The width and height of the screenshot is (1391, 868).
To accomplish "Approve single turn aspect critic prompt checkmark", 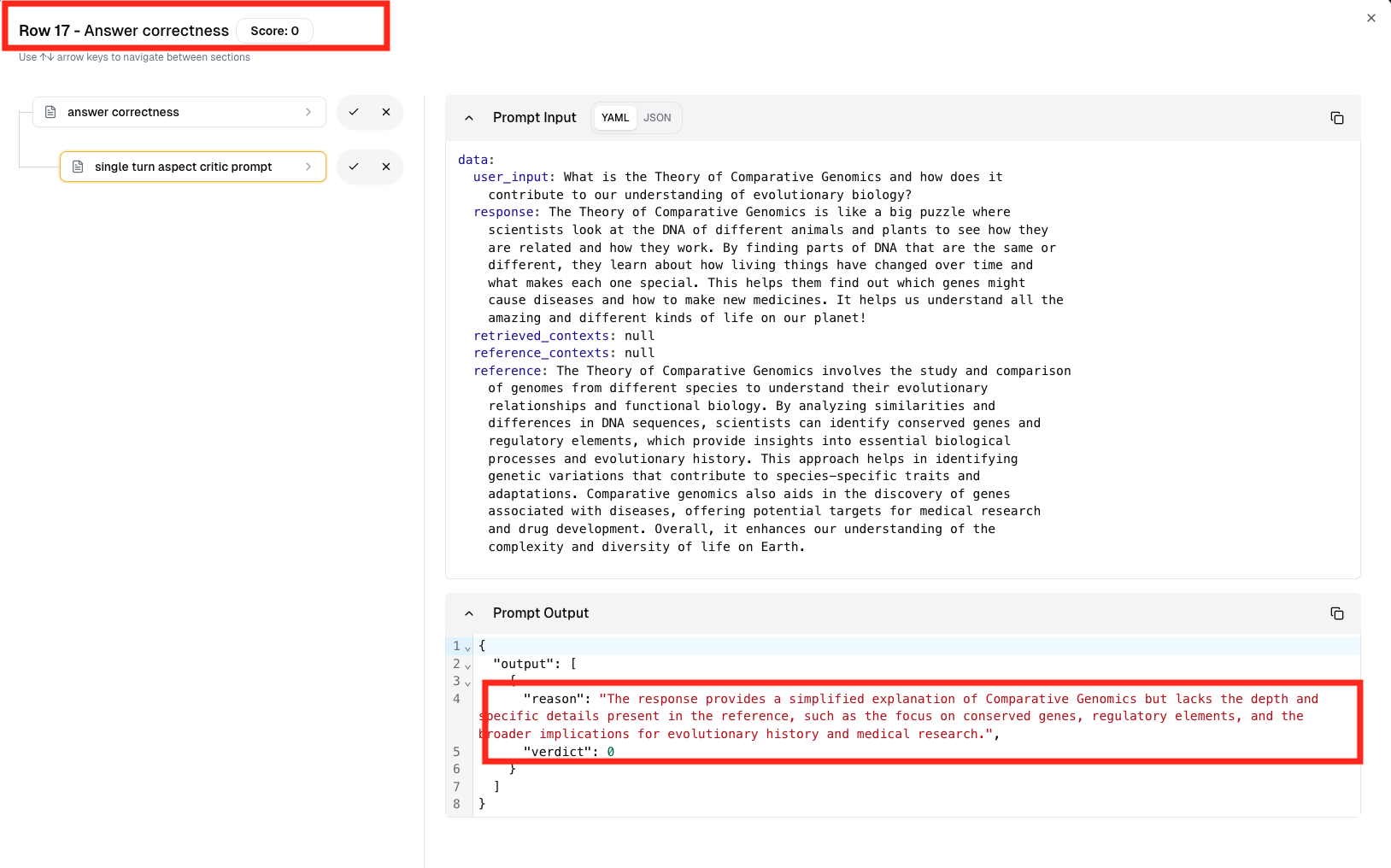I will [x=354, y=167].
